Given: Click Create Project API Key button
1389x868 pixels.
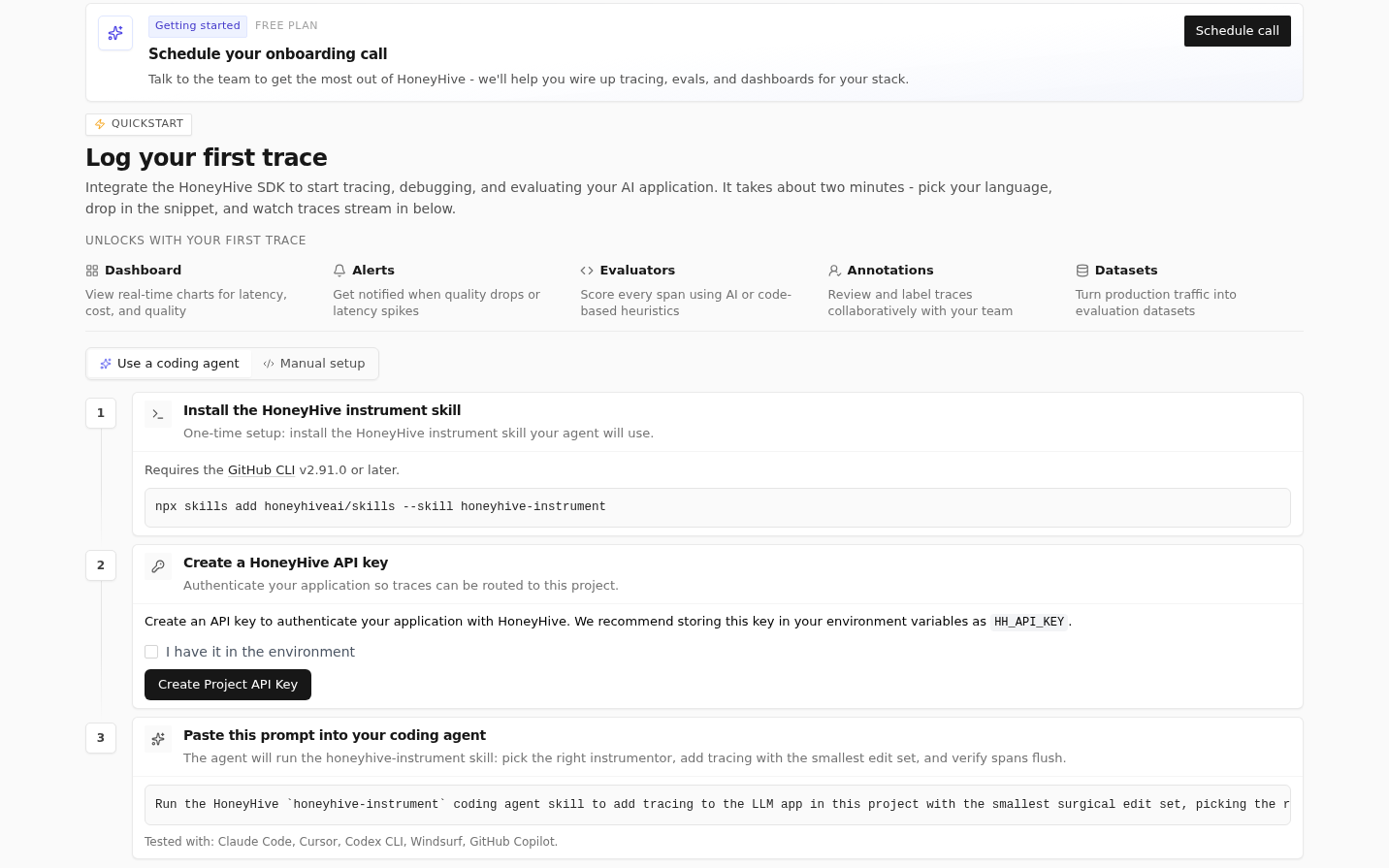Looking at the screenshot, I should [228, 685].
